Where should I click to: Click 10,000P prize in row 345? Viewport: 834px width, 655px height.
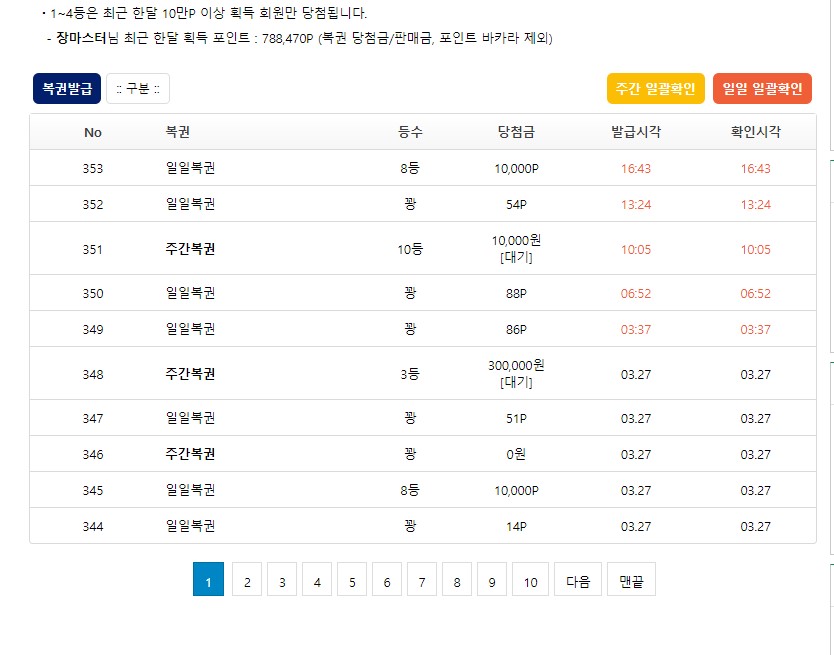click(x=516, y=491)
